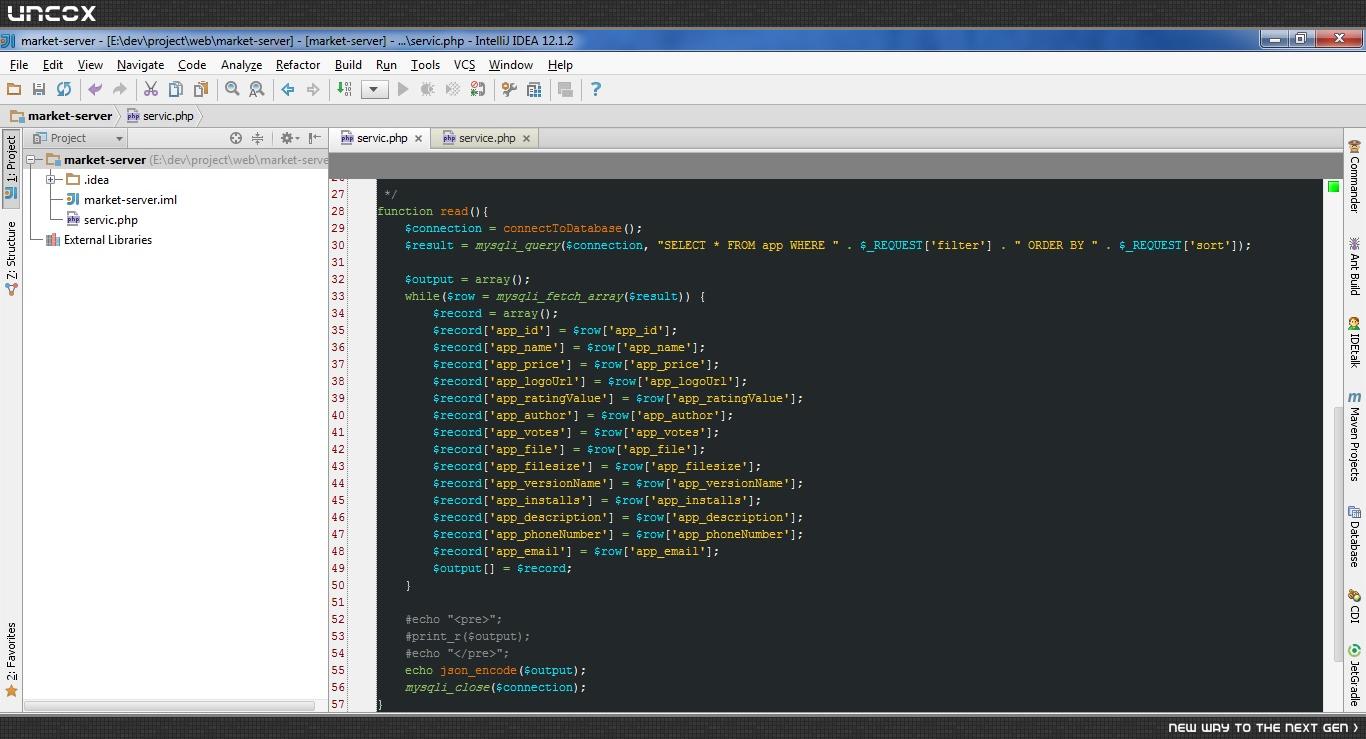This screenshot has height=739, width=1366.
Task: Click the Redo arrow icon
Action: [x=120, y=89]
